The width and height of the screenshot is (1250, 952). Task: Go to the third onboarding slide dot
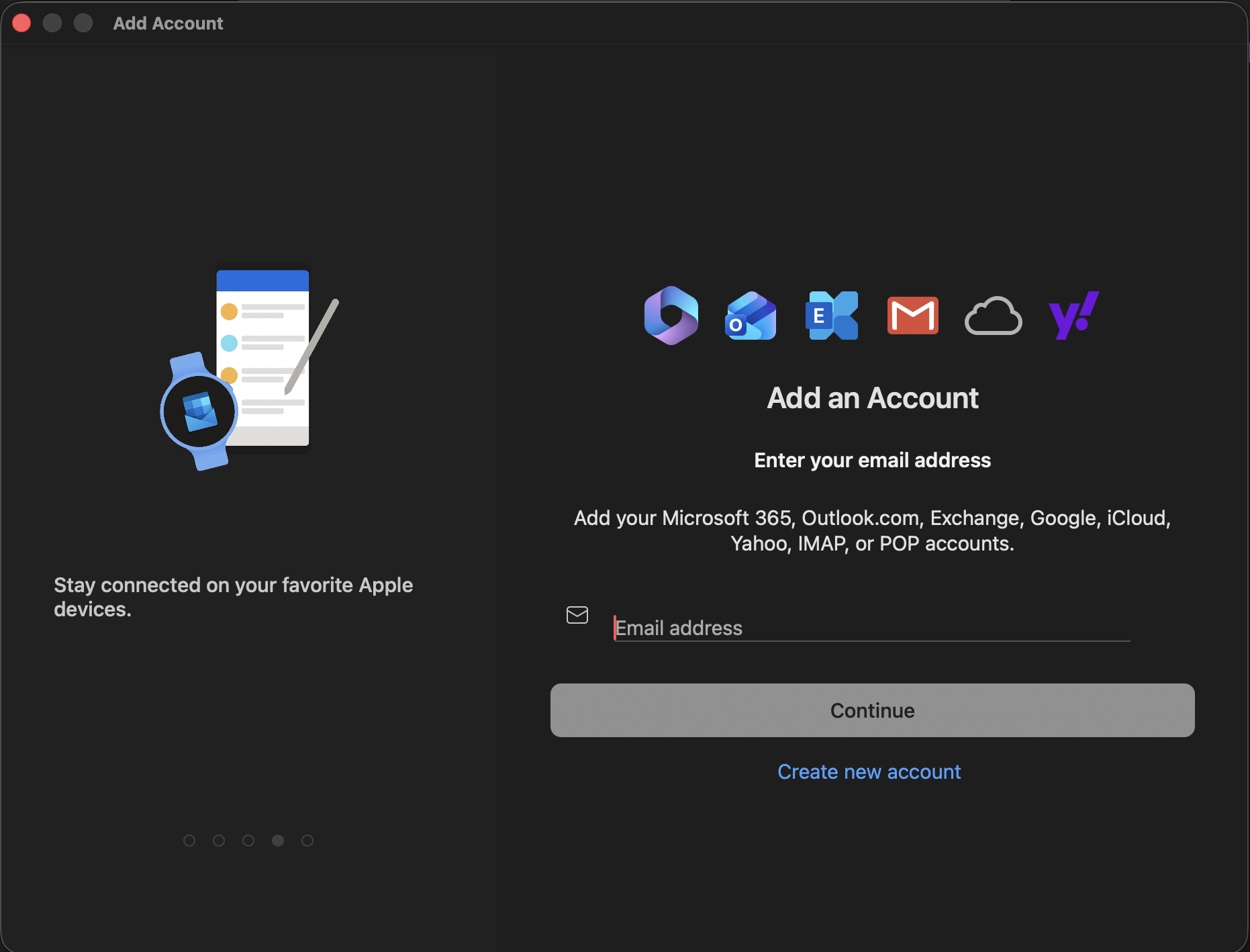coord(248,841)
